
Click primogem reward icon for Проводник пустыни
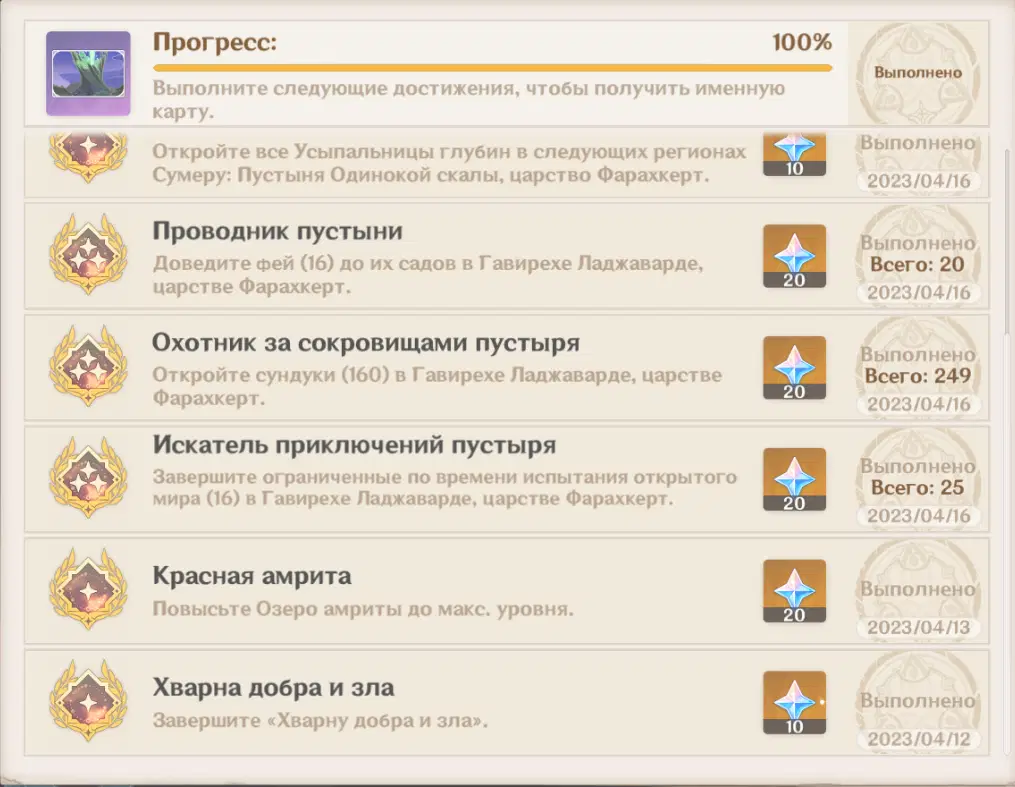[x=794, y=257]
